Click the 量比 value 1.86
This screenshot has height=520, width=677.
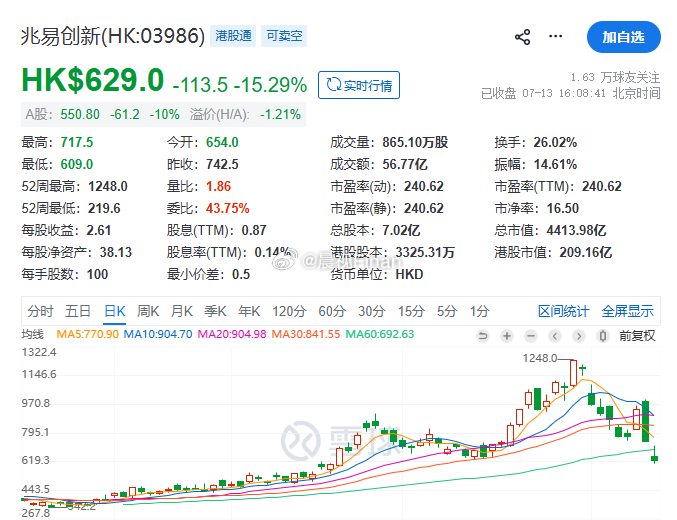[218, 187]
